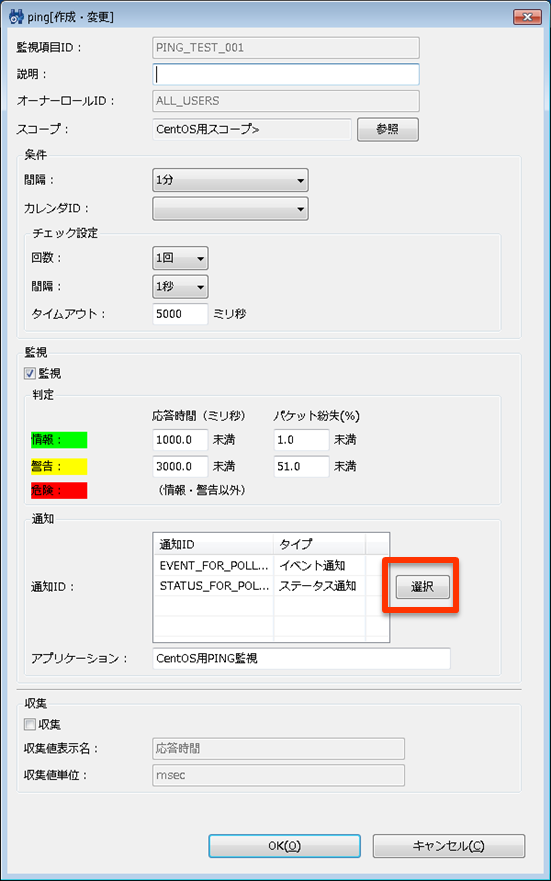The image size is (551, 881).
Task: Click the 通知ID column header
Action: (213, 544)
